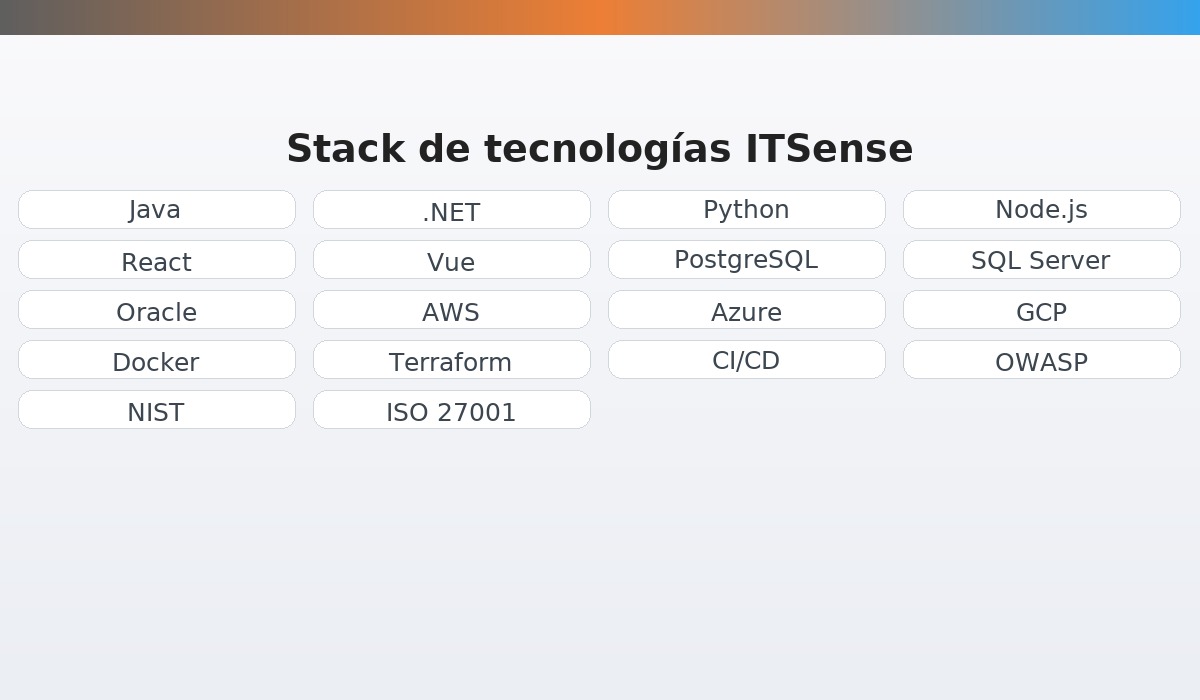Click the Docker button
This screenshot has height=700, width=1200.
157,361
